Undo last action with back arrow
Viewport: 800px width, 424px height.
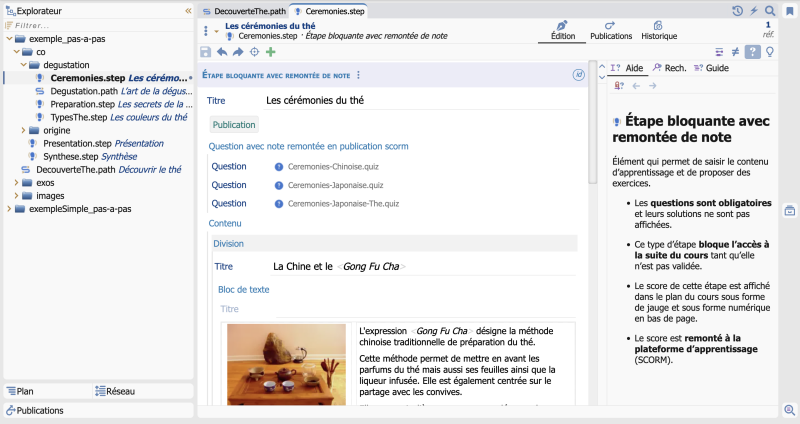pyautogui.click(x=222, y=52)
